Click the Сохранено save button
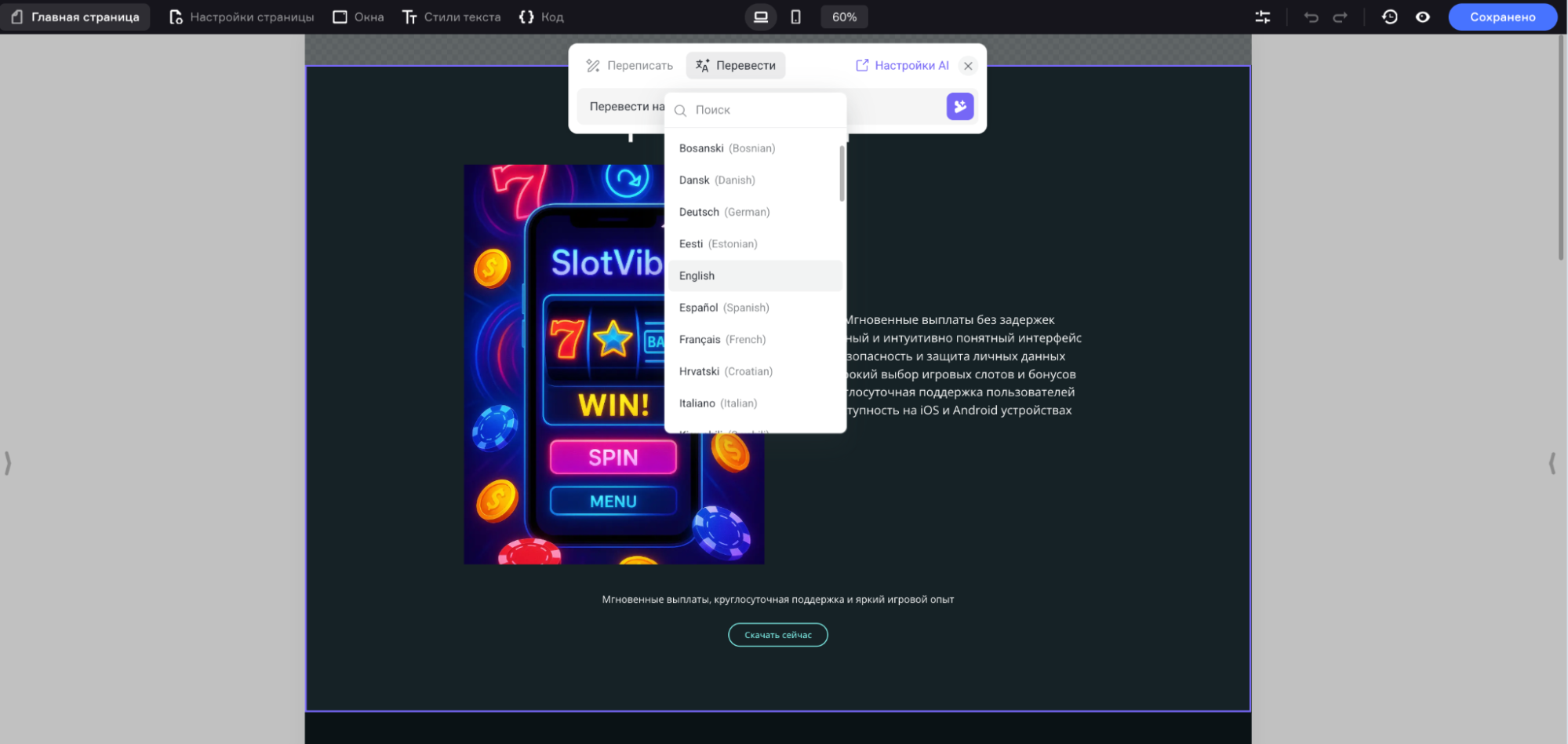Viewport: 1568px width, 744px height. coord(1502,16)
